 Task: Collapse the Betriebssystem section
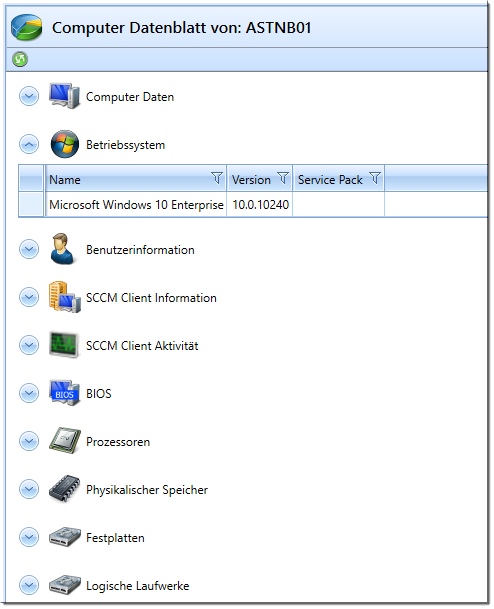(29, 144)
